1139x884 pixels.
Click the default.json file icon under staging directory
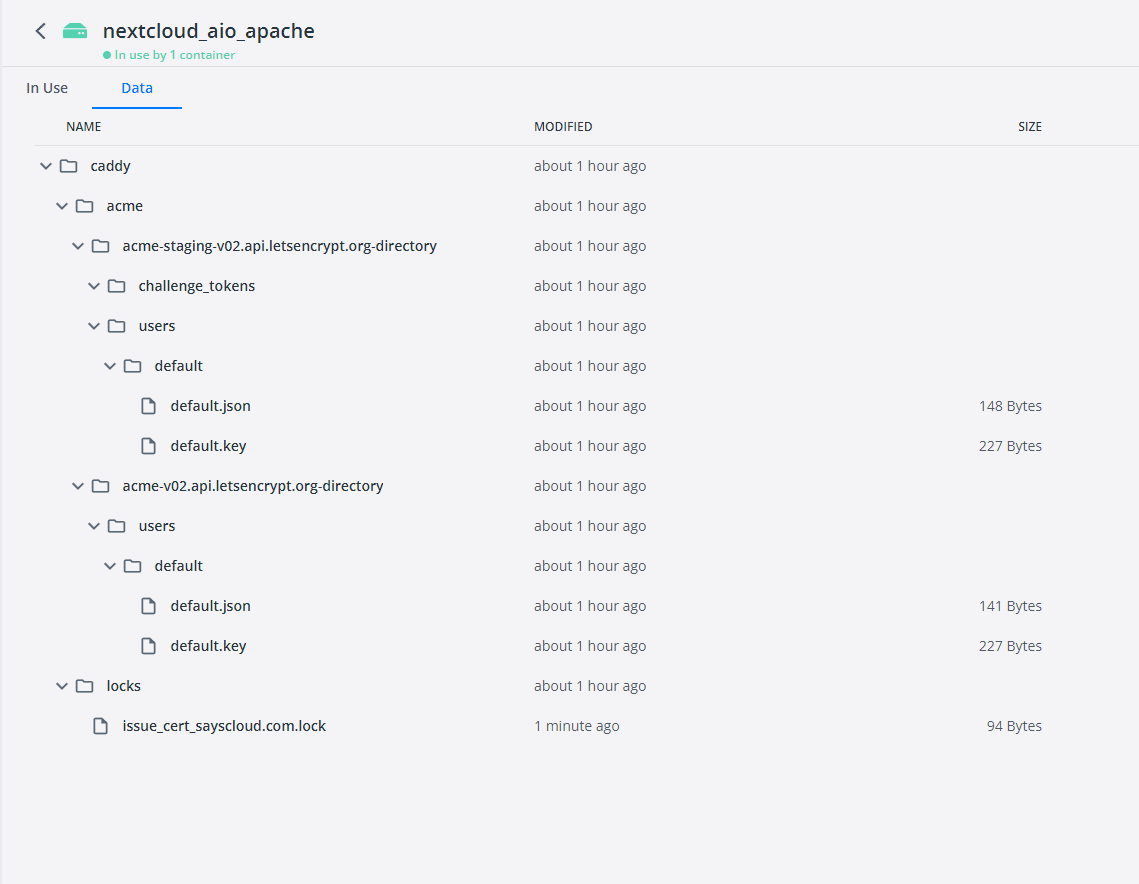148,405
